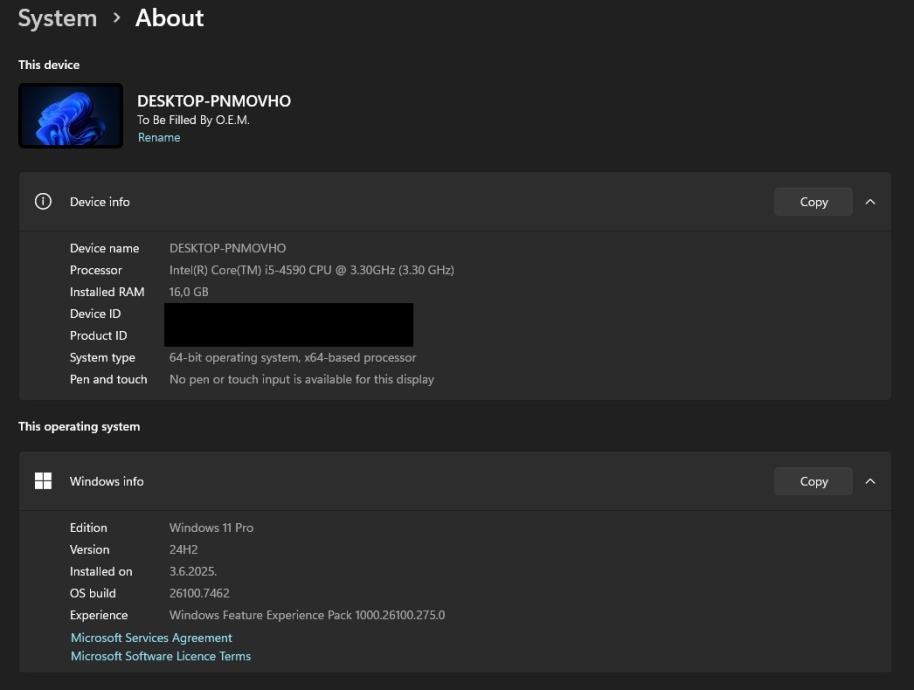Click the OS build number 26100.7462
Image resolution: width=914 pixels, height=690 pixels.
(199, 594)
